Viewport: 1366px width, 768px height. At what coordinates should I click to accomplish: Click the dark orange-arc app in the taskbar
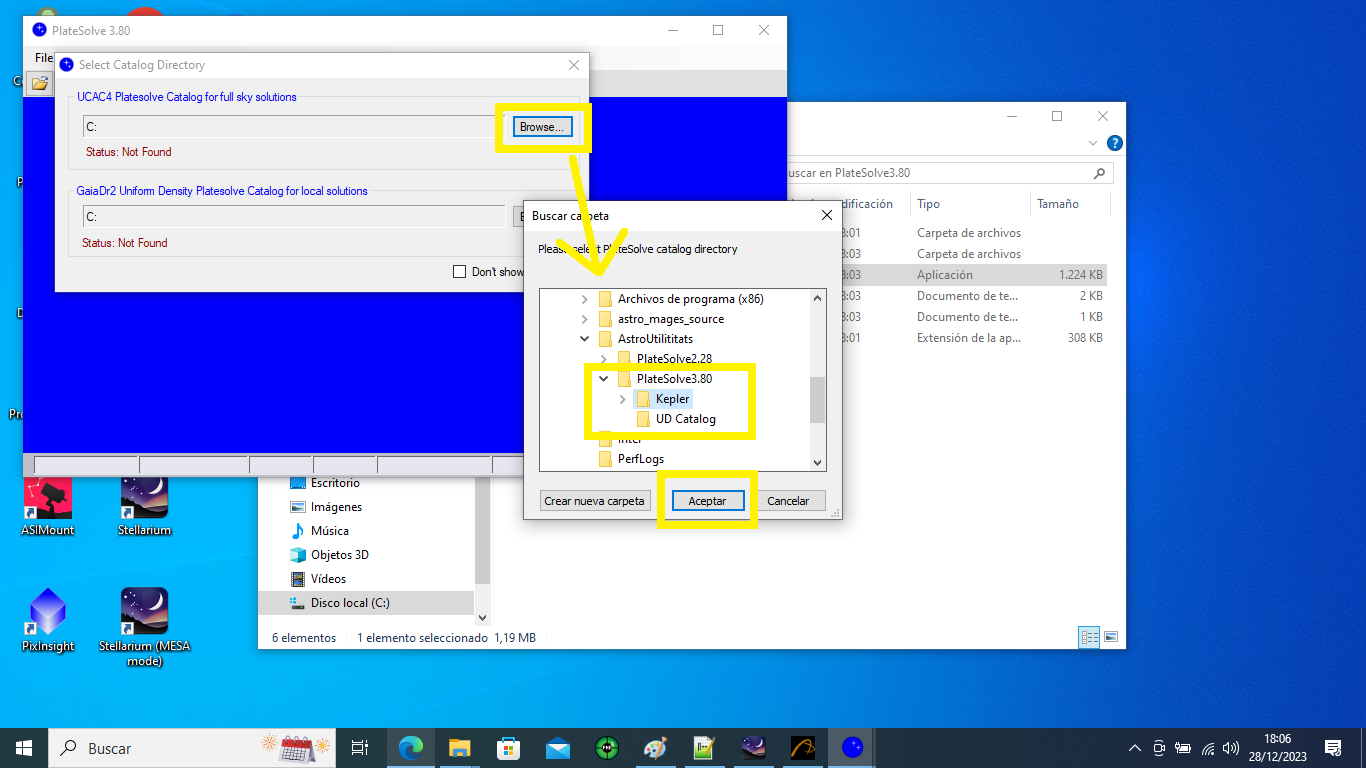point(802,747)
